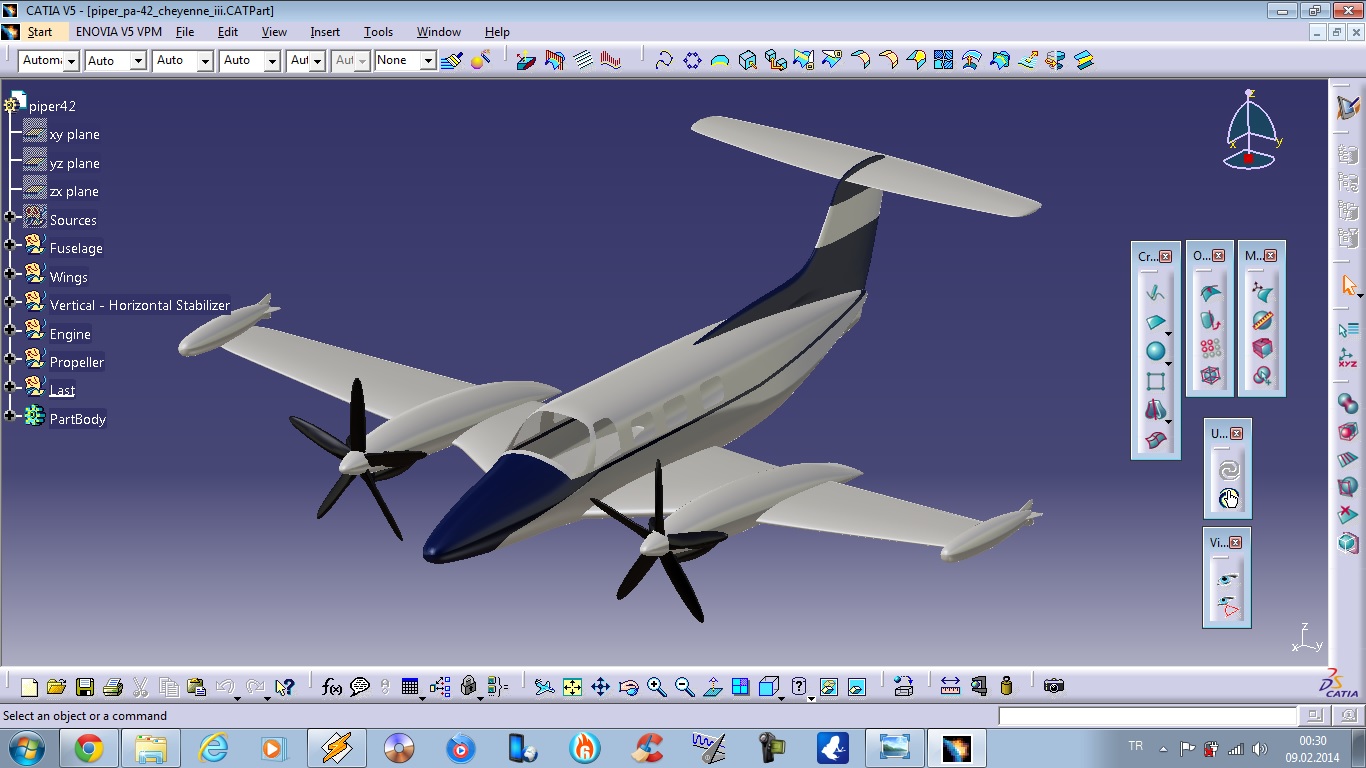Viewport: 1366px width, 768px height.
Task: Select the Pan arrows tool
Action: tap(600, 687)
